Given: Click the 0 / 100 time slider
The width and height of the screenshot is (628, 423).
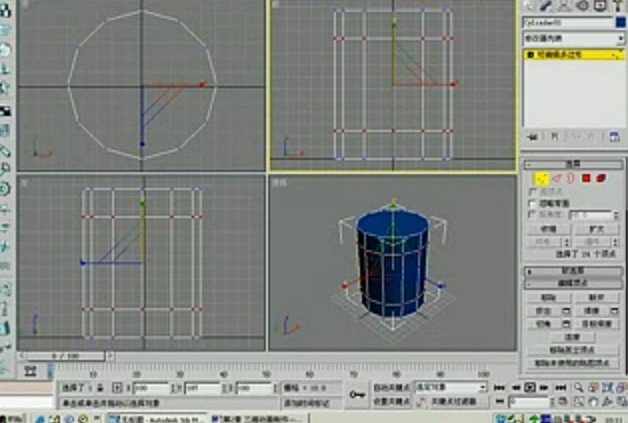Looking at the screenshot, I should point(65,356).
